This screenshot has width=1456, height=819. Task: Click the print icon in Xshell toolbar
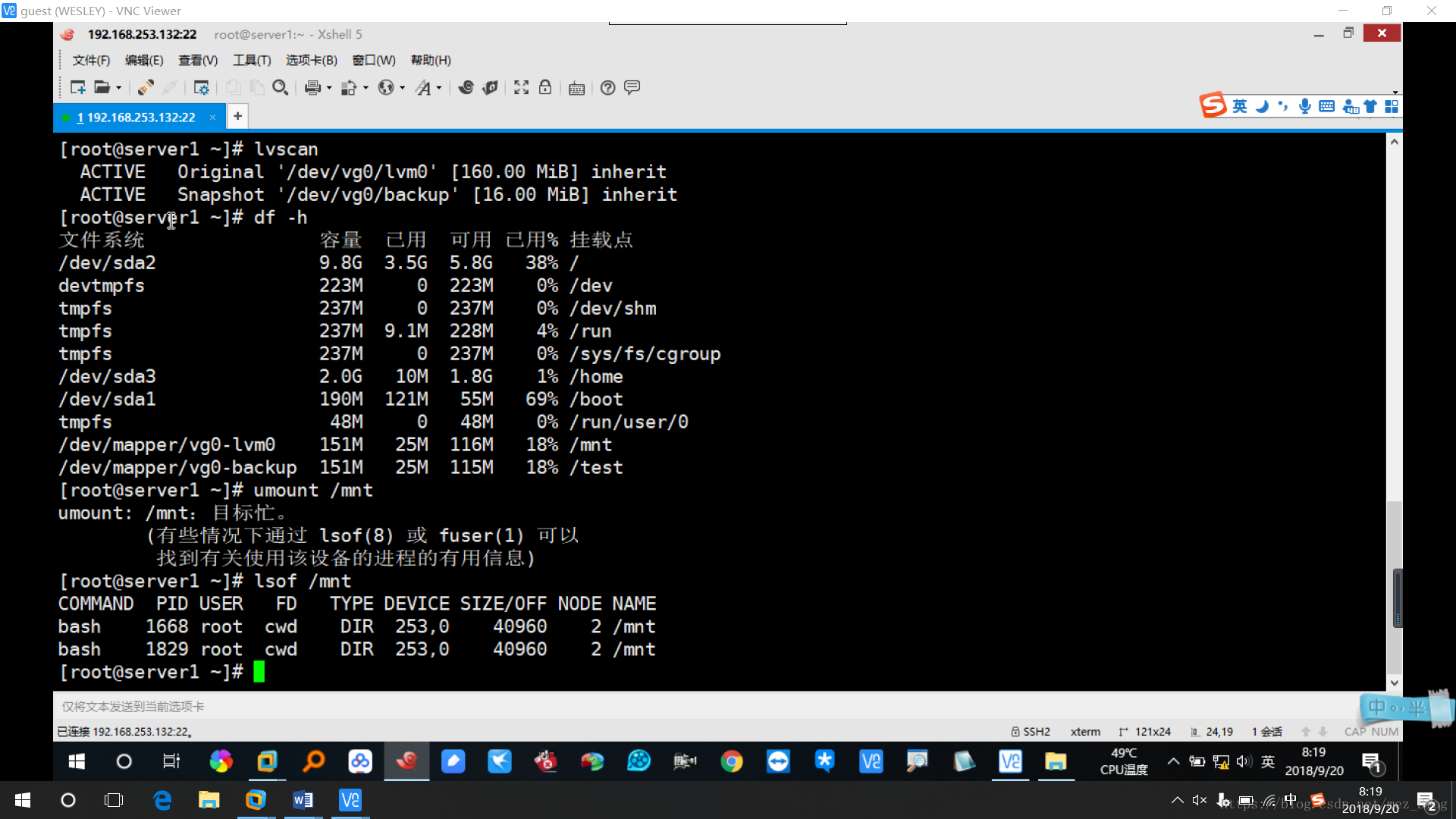click(x=313, y=87)
